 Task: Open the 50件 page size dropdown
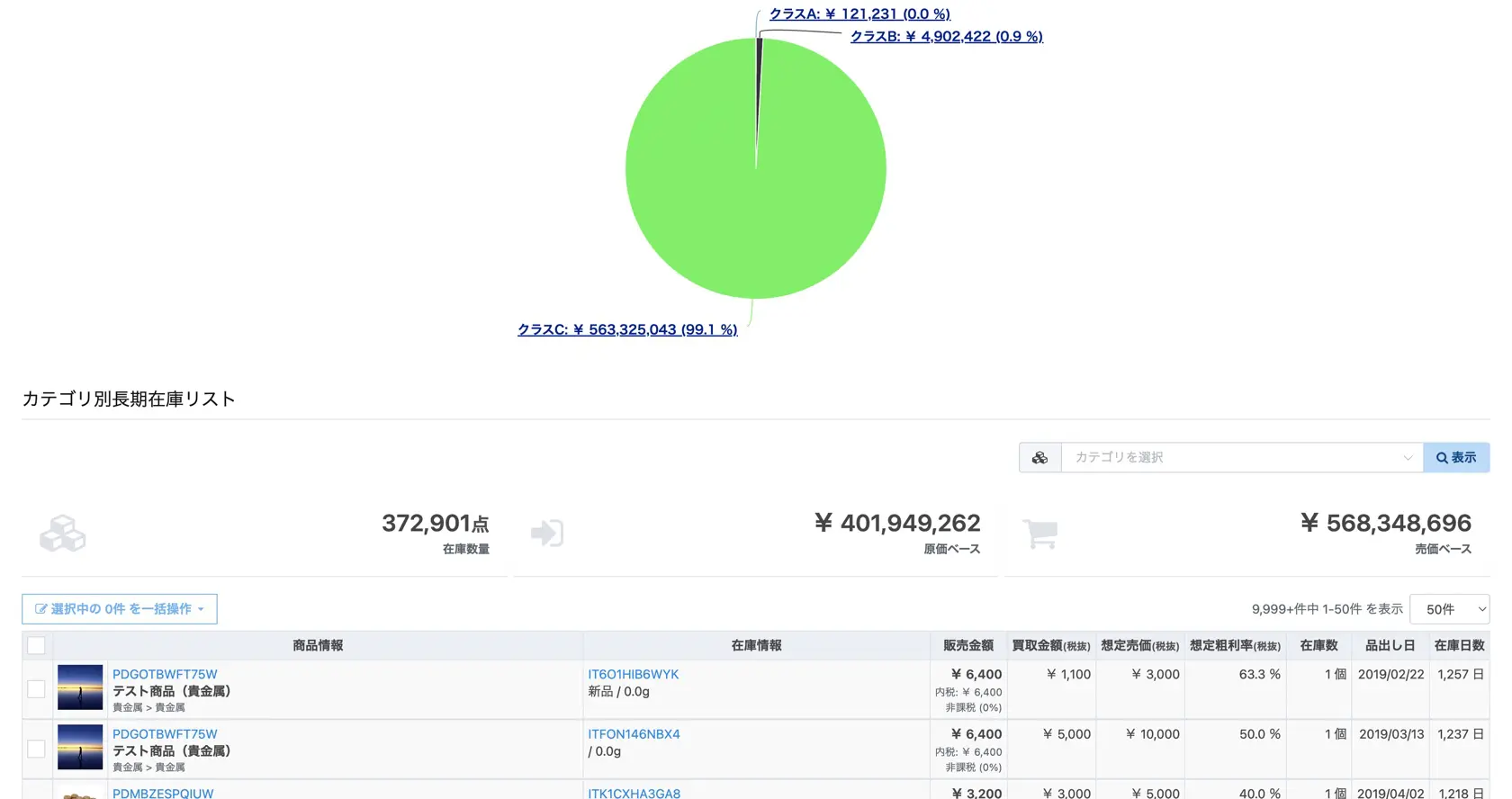(x=1449, y=609)
